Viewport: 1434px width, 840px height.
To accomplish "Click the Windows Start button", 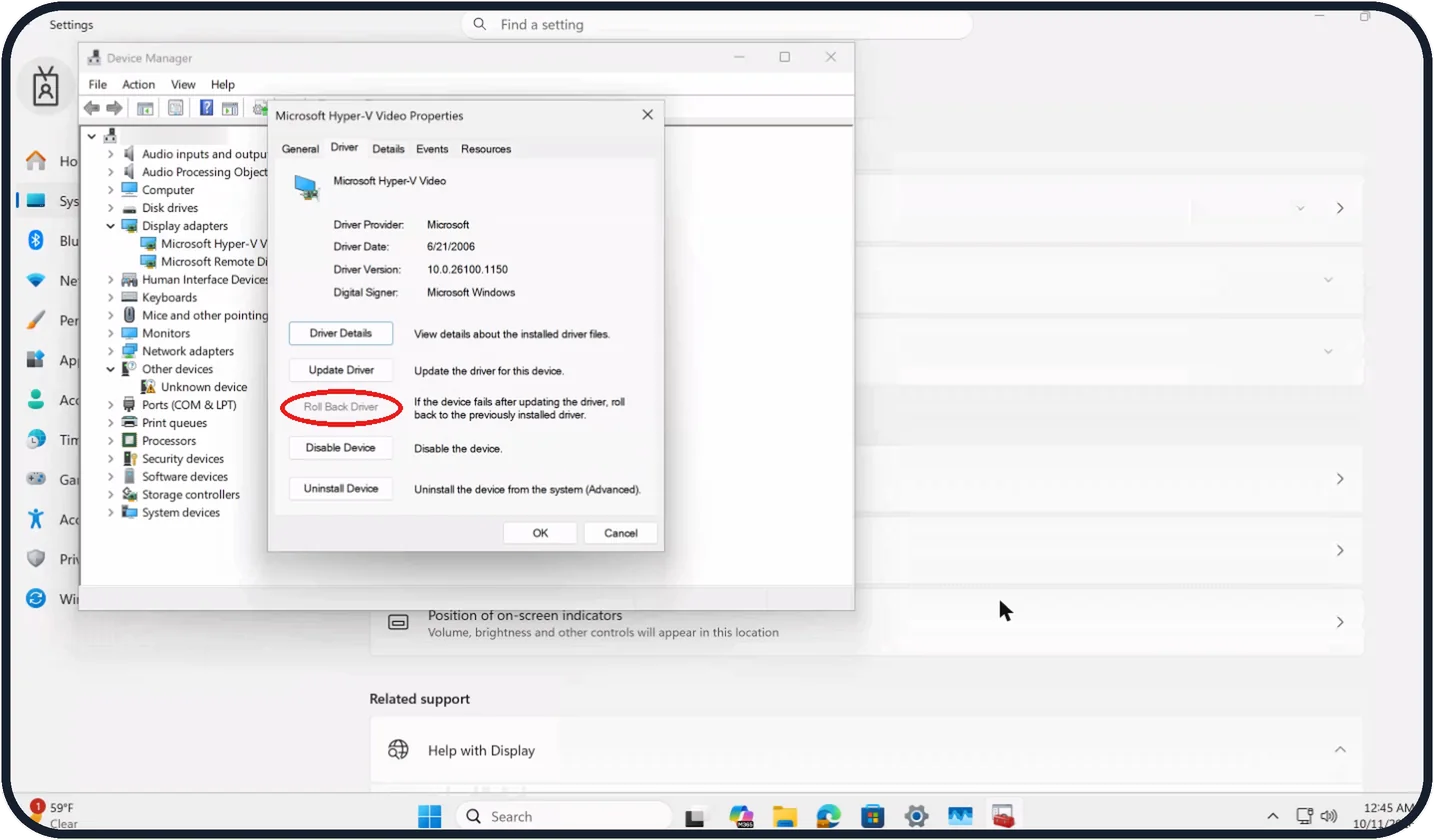I will pyautogui.click(x=430, y=816).
